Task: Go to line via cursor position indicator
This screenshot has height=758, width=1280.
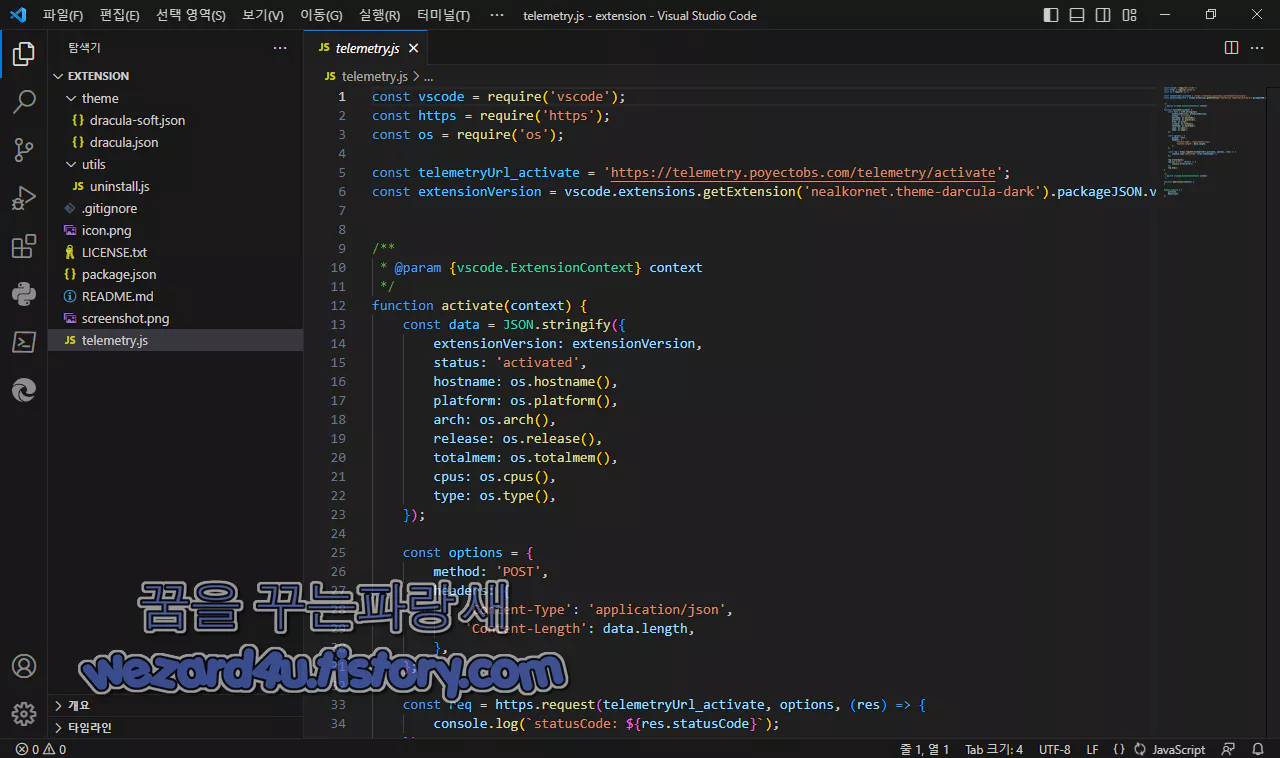Action: pos(924,749)
